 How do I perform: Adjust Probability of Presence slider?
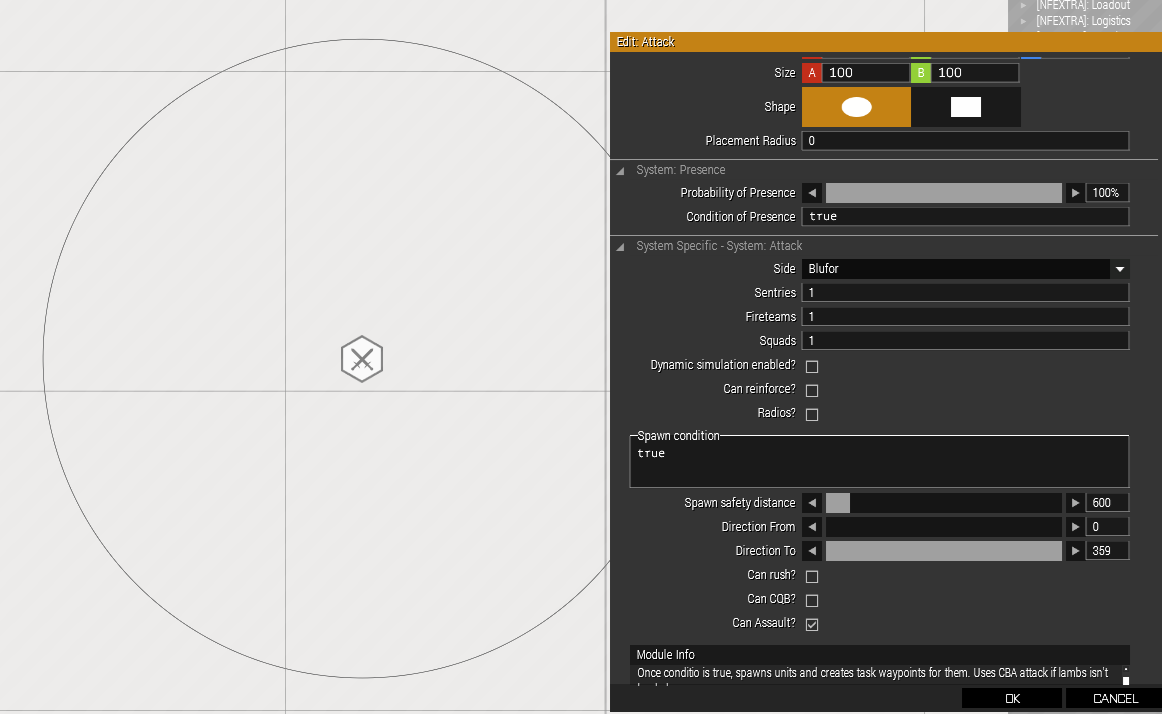pyautogui.click(x=943, y=193)
